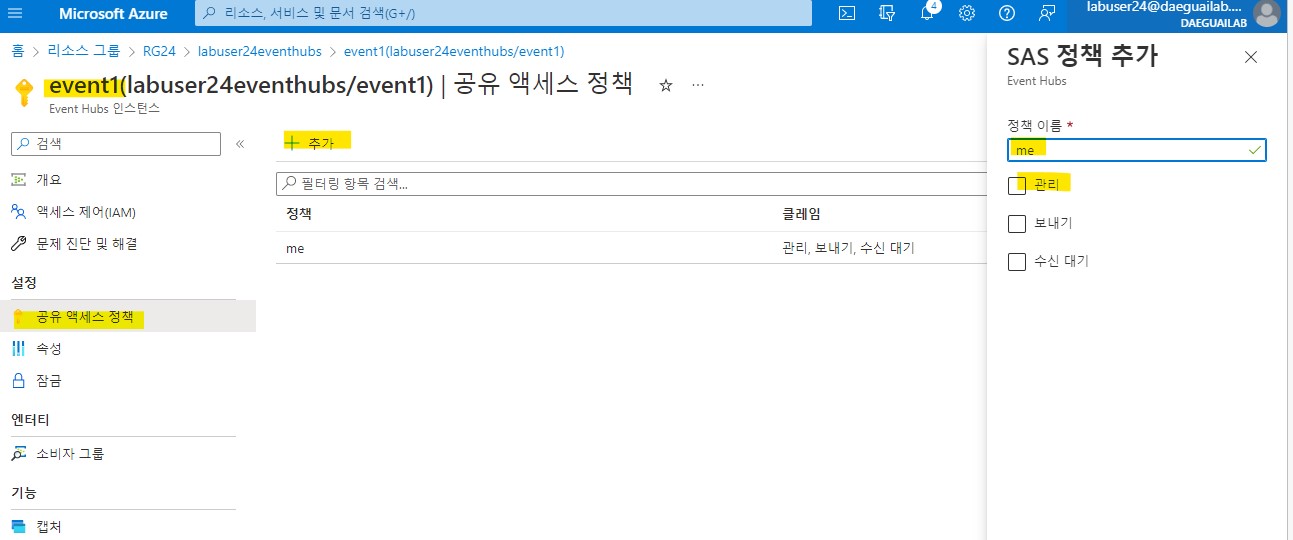The image size is (1293, 540).
Task: Open portal settings gear
Action: coord(967,14)
